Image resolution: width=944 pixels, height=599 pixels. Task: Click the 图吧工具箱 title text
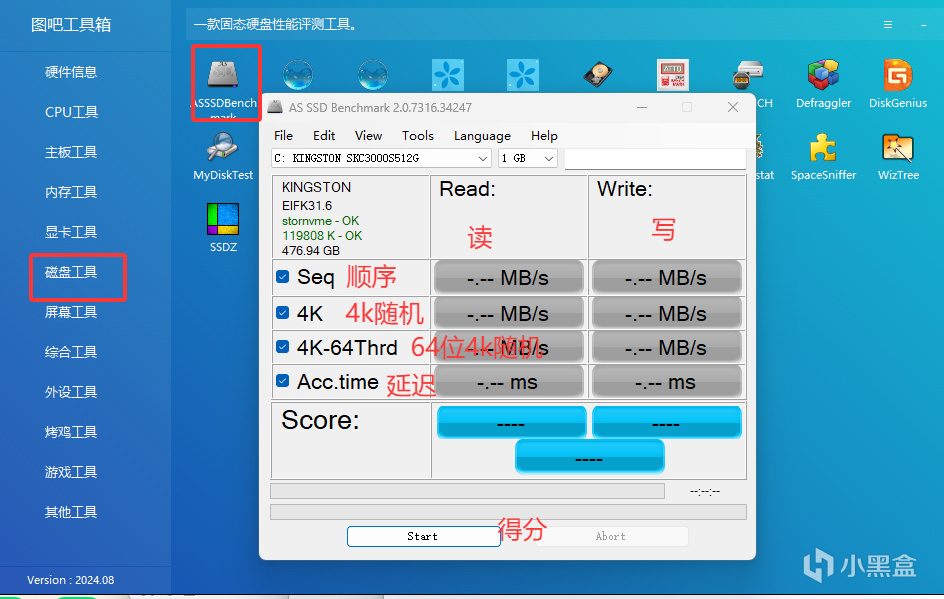pyautogui.click(x=71, y=25)
